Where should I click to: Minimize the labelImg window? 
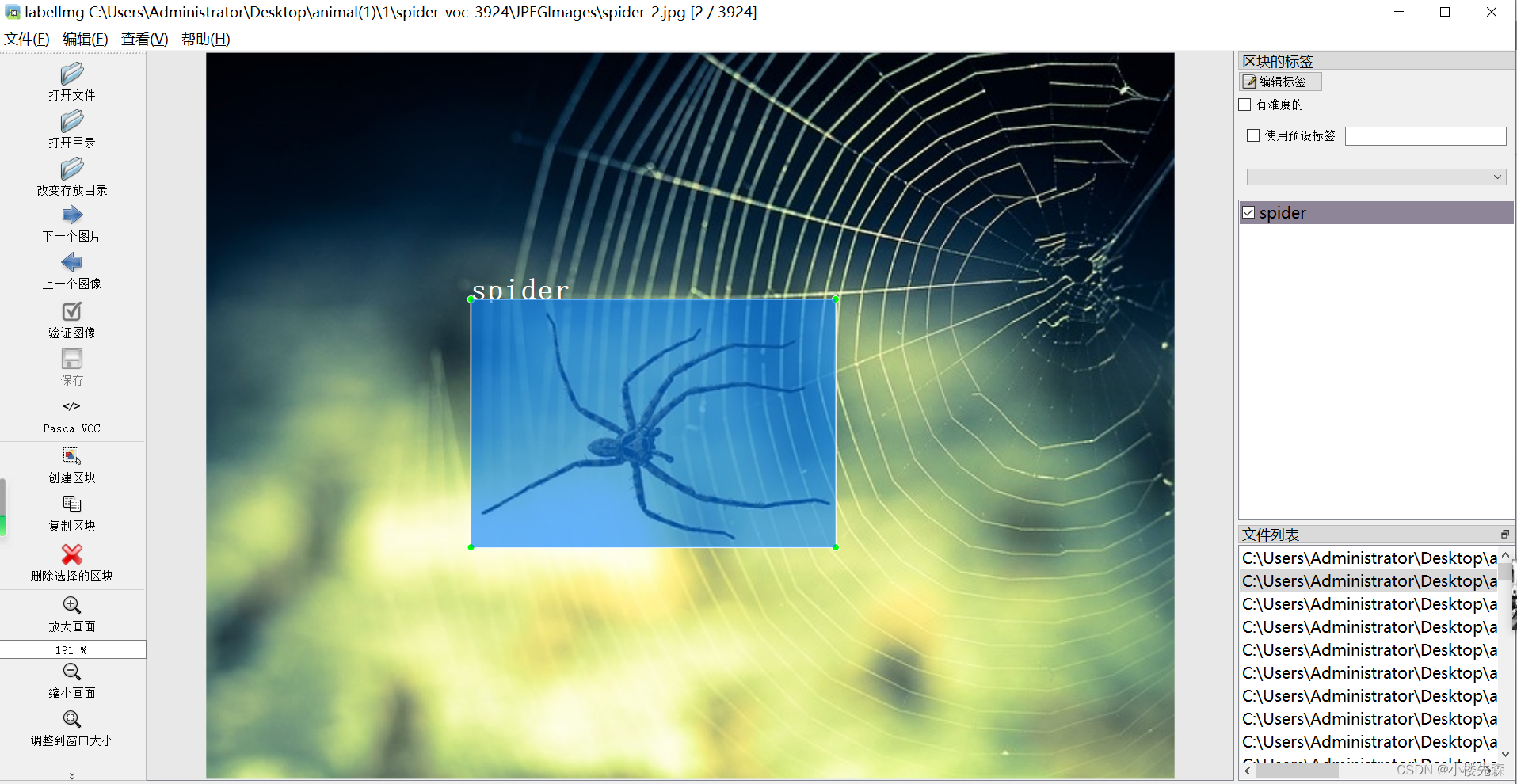click(x=1399, y=12)
